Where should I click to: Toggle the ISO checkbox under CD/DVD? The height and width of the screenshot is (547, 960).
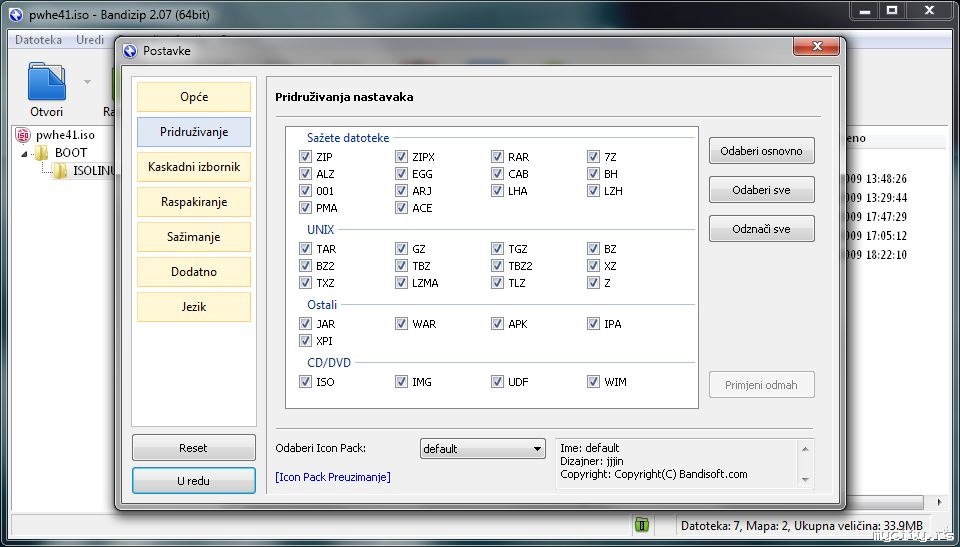click(x=305, y=382)
